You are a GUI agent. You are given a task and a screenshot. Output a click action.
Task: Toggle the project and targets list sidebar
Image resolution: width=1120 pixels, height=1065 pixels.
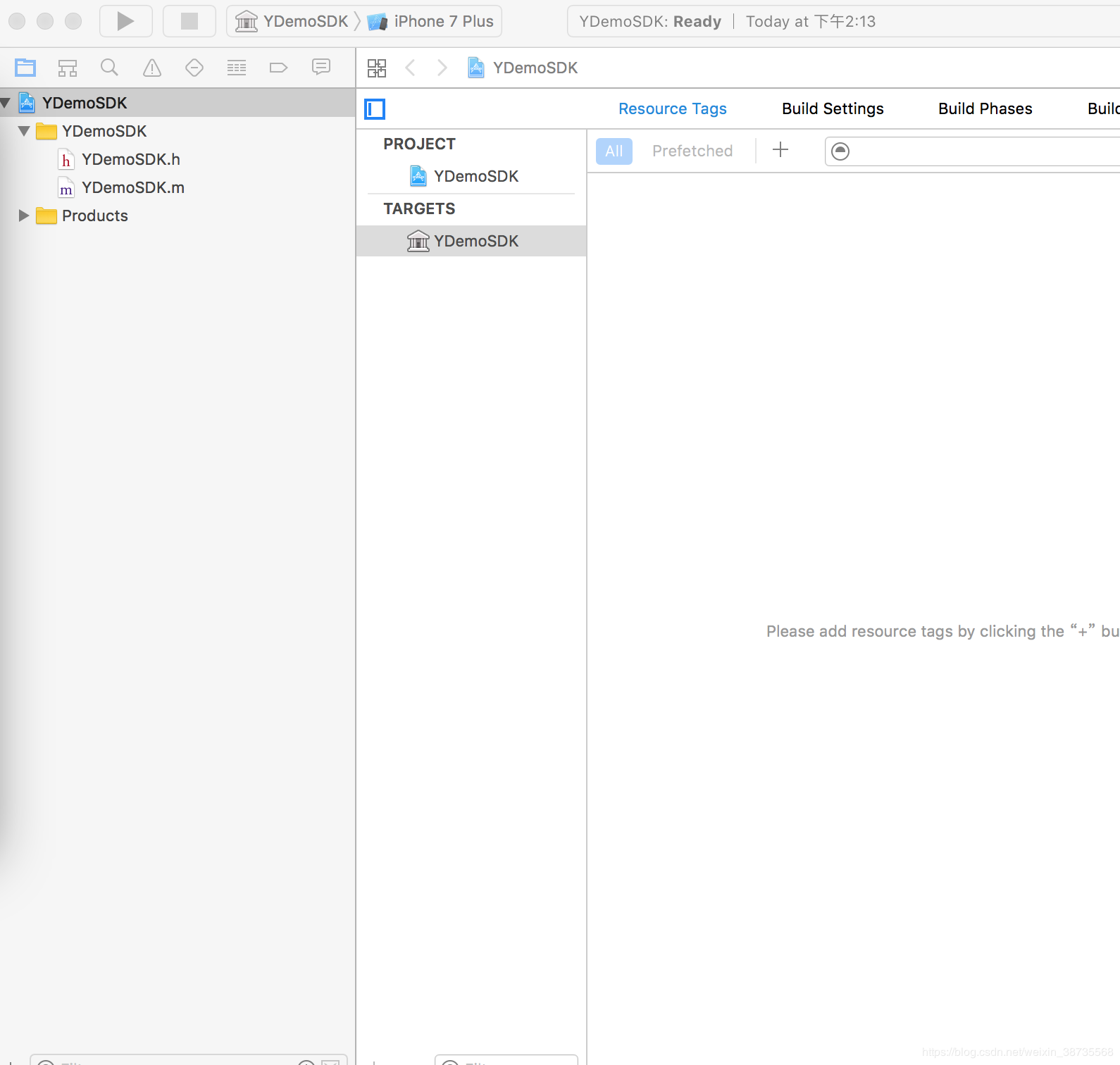375,109
